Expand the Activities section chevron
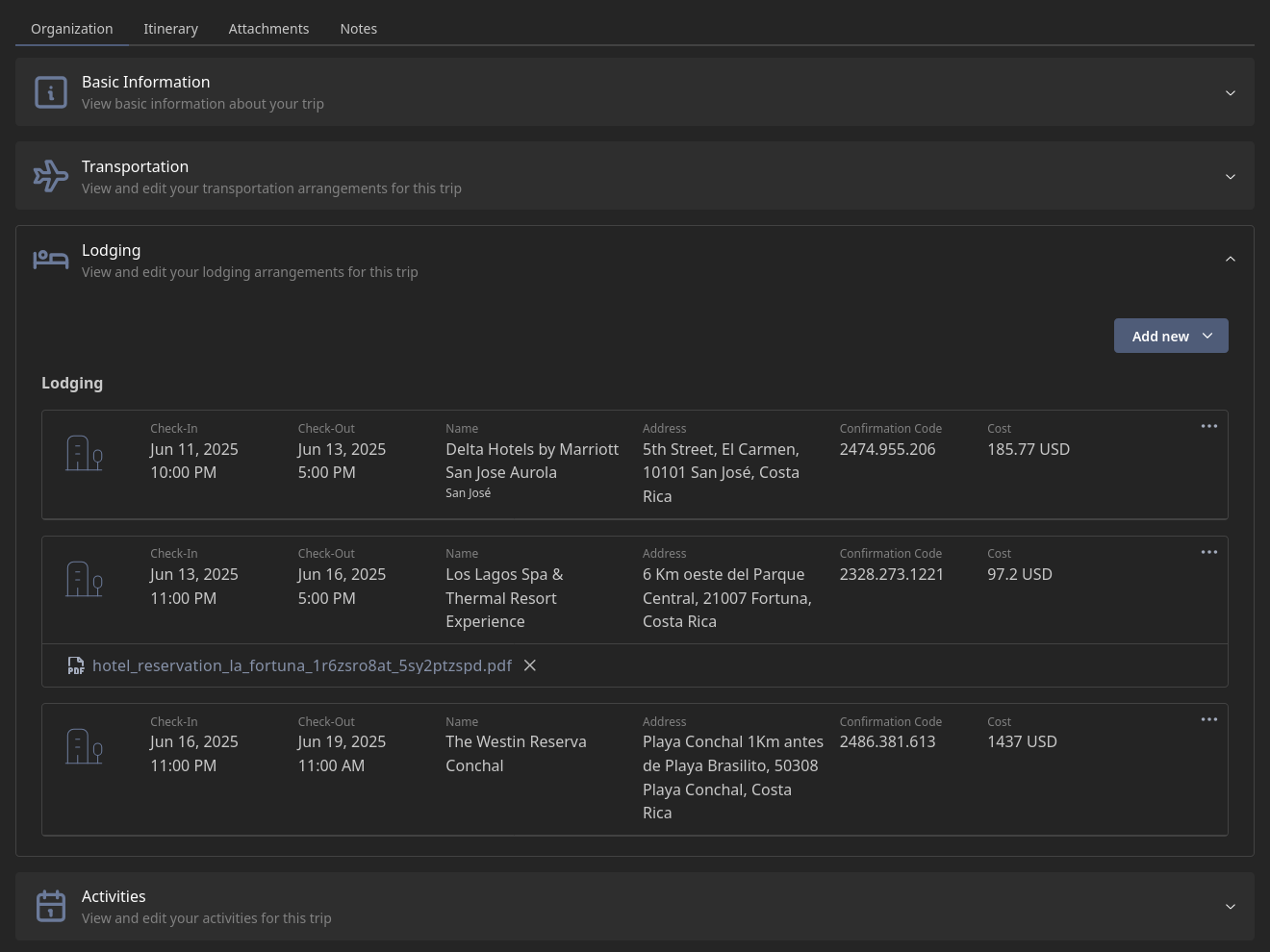1270x952 pixels. [x=1231, y=907]
